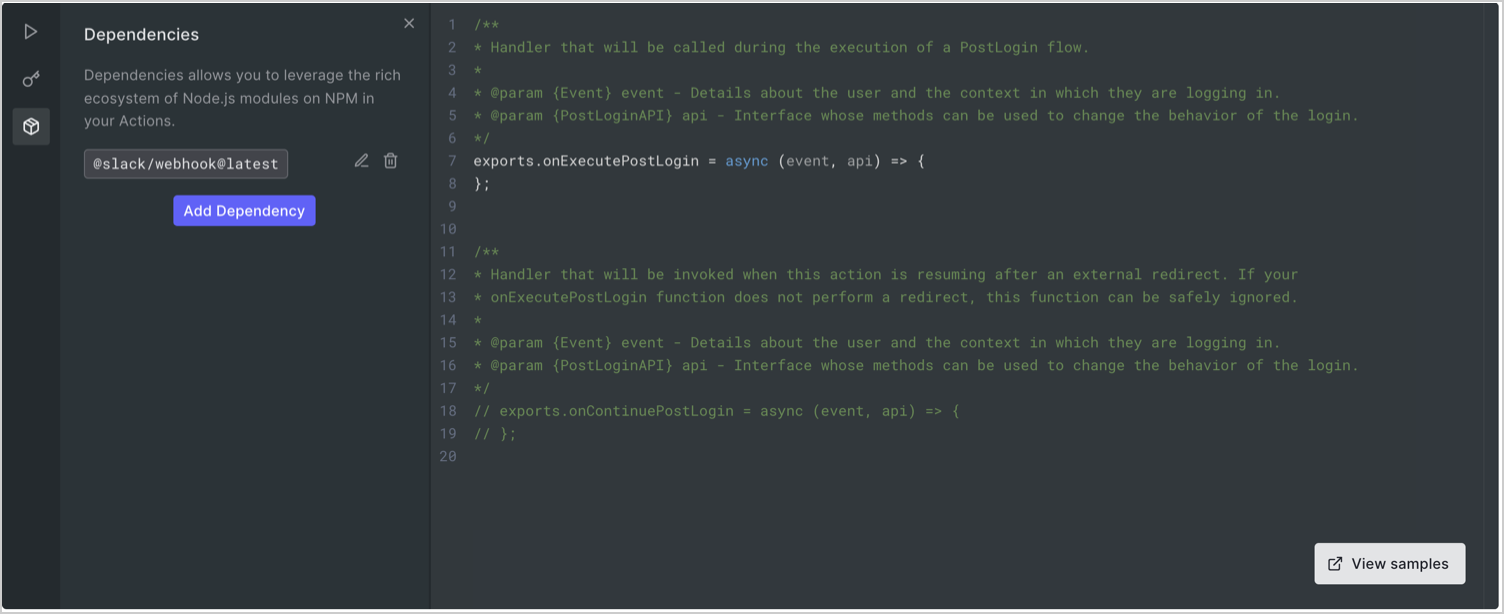Image resolution: width=1504 pixels, height=614 pixels.
Task: Click Add Dependency
Action: [x=244, y=210]
